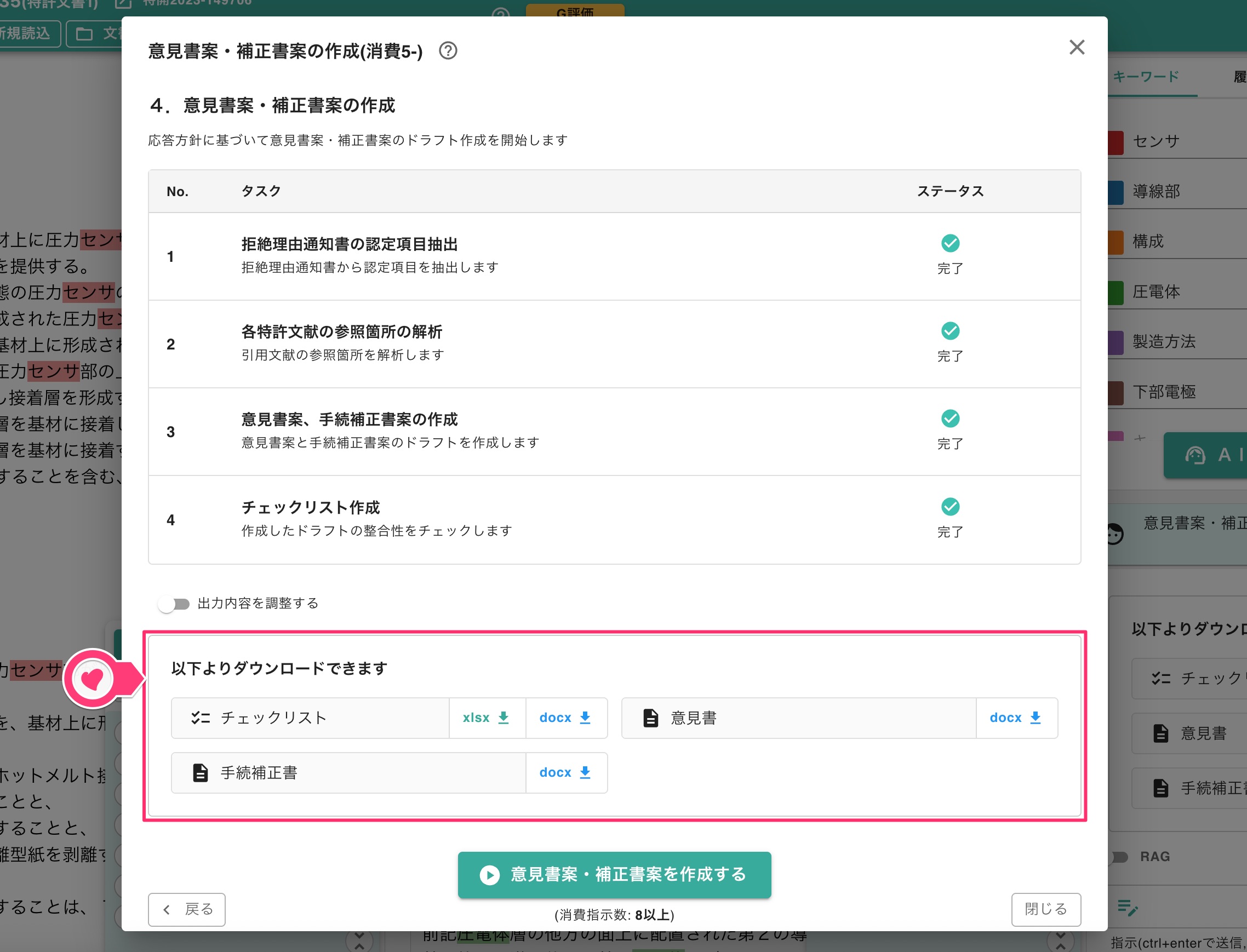This screenshot has width=1247, height=952.
Task: Click the completed check icon for task 1
Action: (951, 243)
